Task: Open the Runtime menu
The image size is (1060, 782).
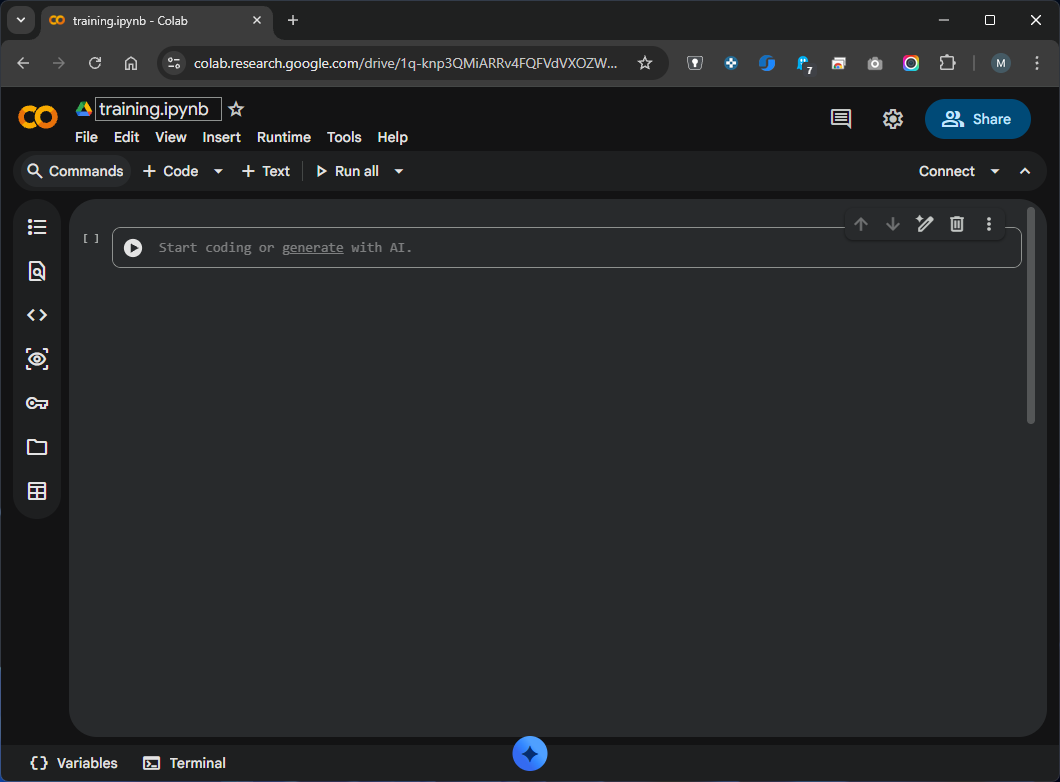Action: pyautogui.click(x=284, y=137)
